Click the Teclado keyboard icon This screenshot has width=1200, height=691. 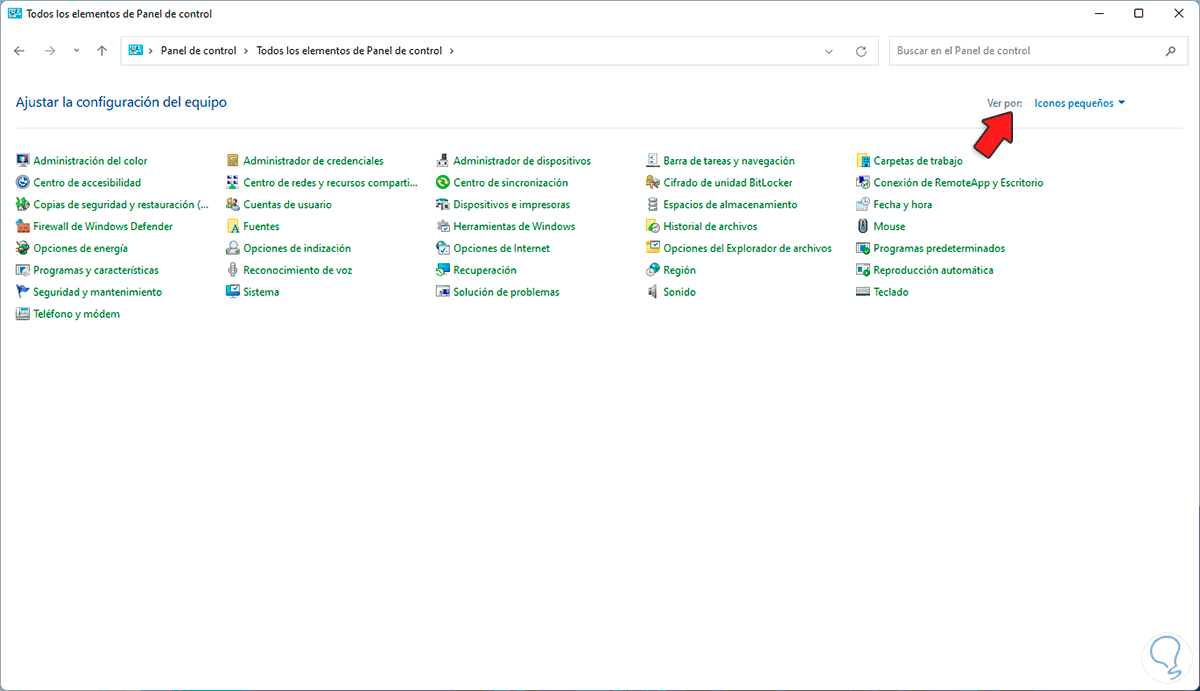click(863, 292)
